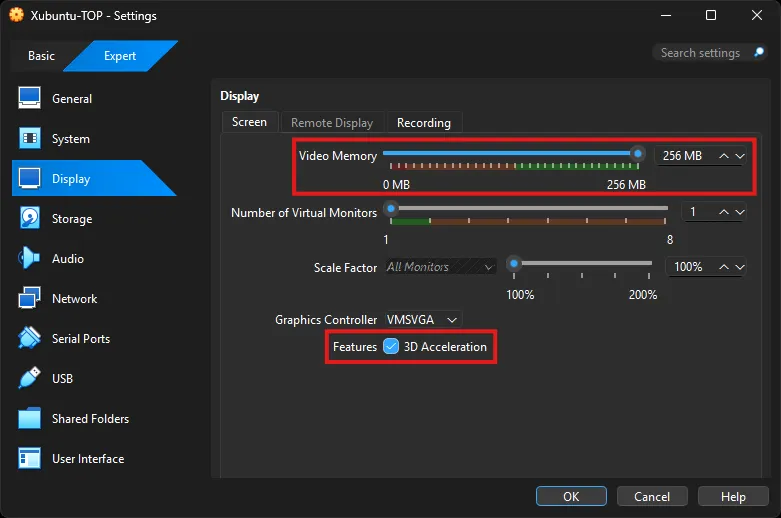Screen dimensions: 781x518
Task: Click the Video Memory slider handle
Action: click(x=638, y=153)
